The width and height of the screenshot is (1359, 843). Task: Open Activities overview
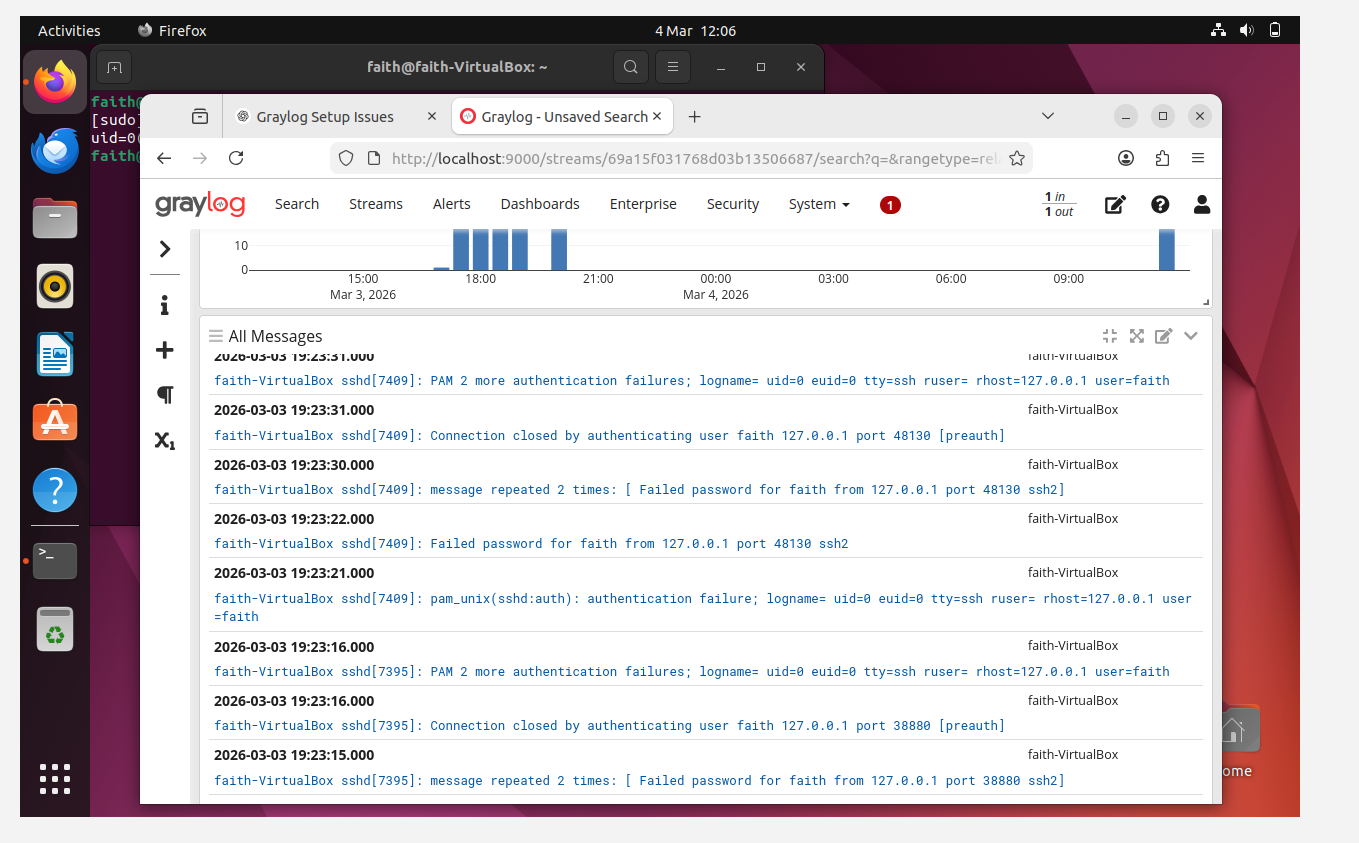(69, 30)
